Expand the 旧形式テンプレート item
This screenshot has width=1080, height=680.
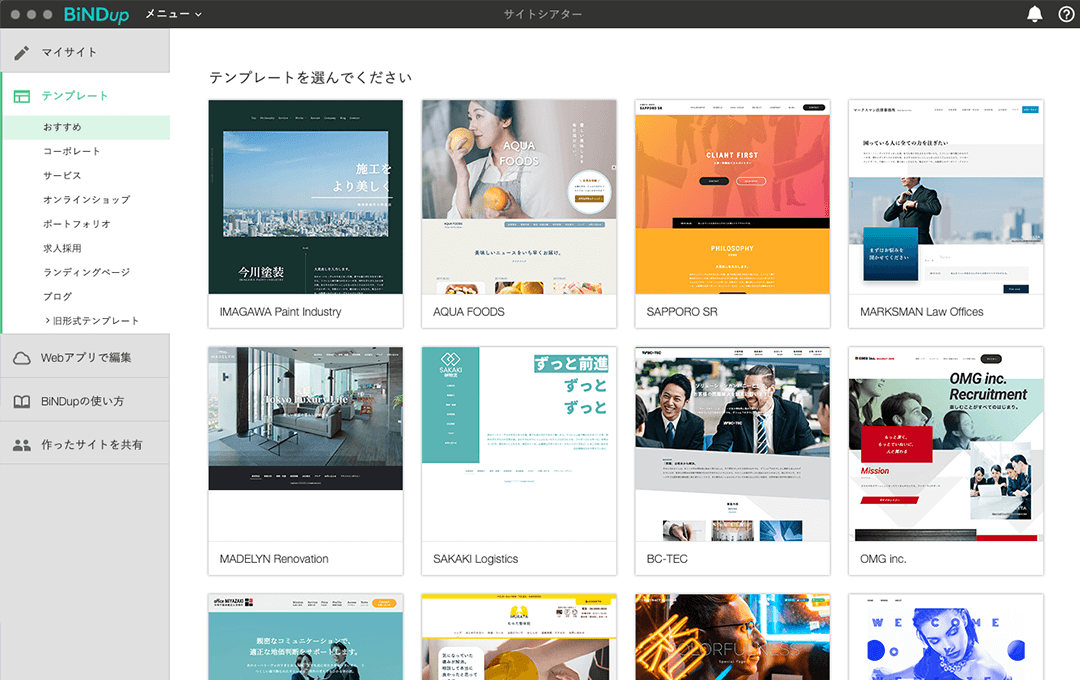click(x=92, y=321)
